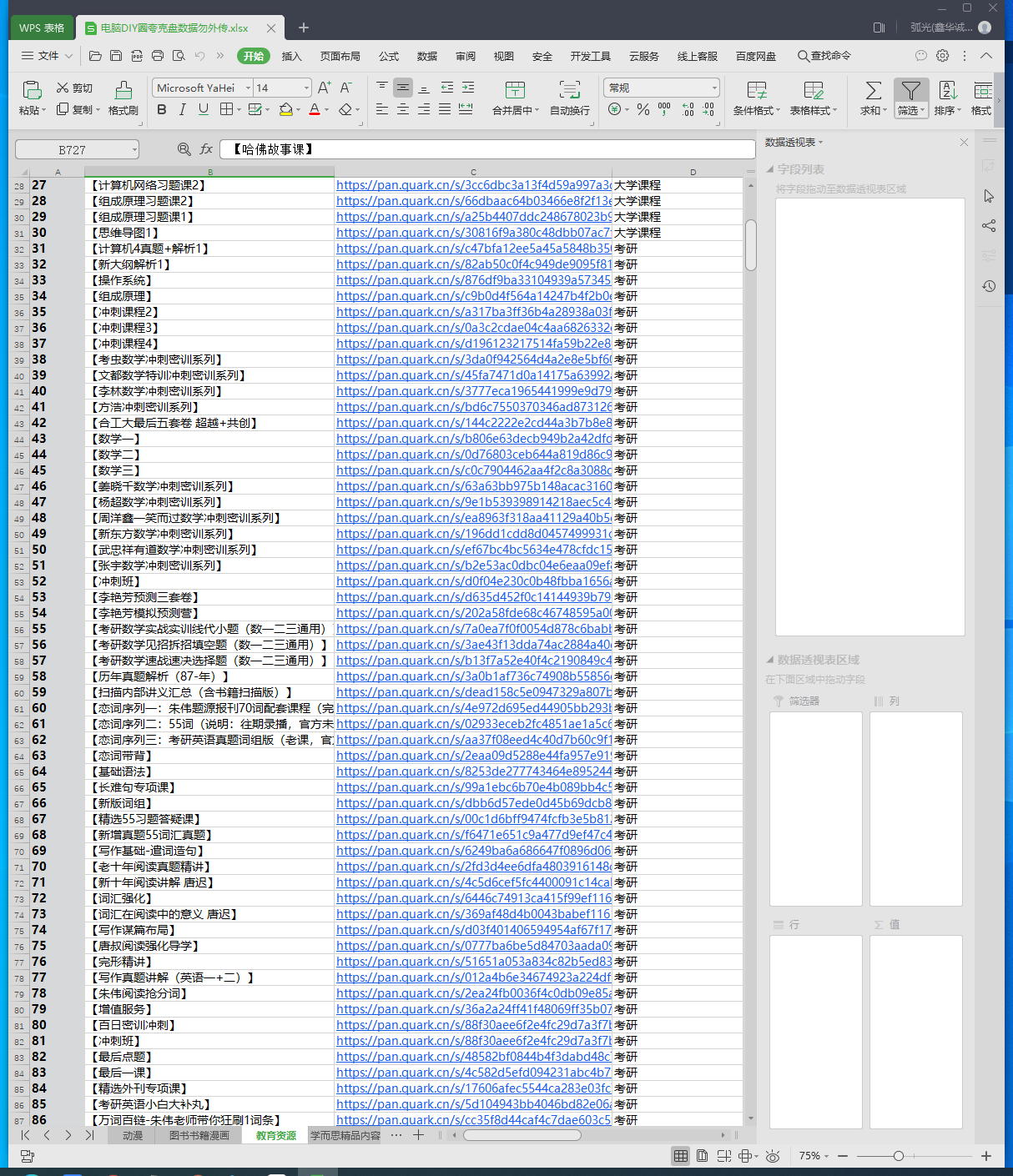The image size is (1013, 1176).
Task: Click the insert function fx button
Action: (x=207, y=149)
